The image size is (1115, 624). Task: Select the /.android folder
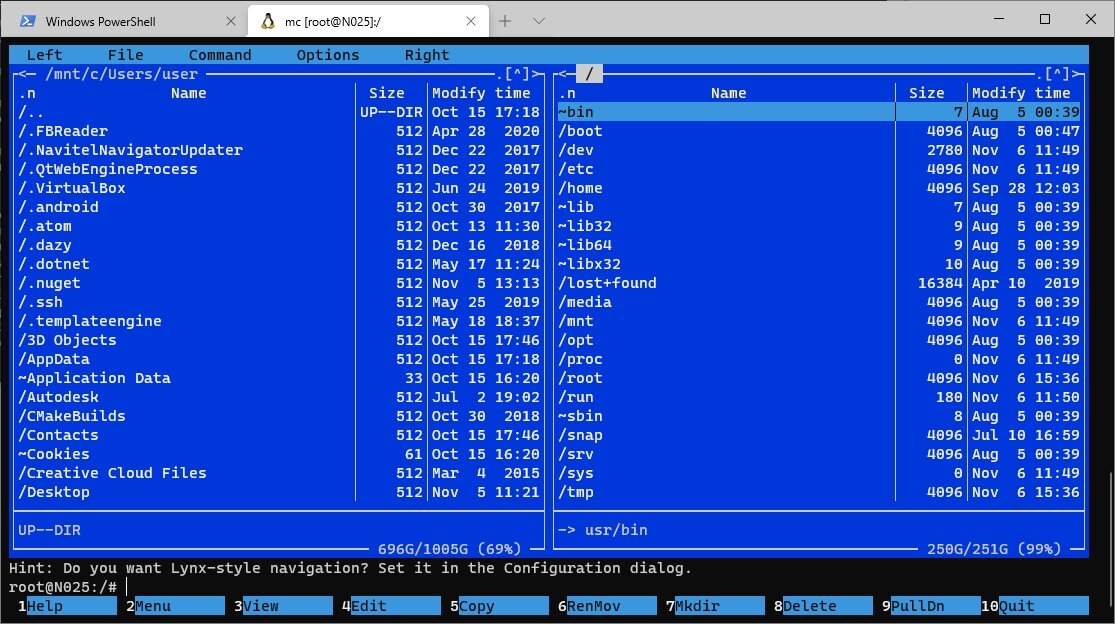click(279, 208)
